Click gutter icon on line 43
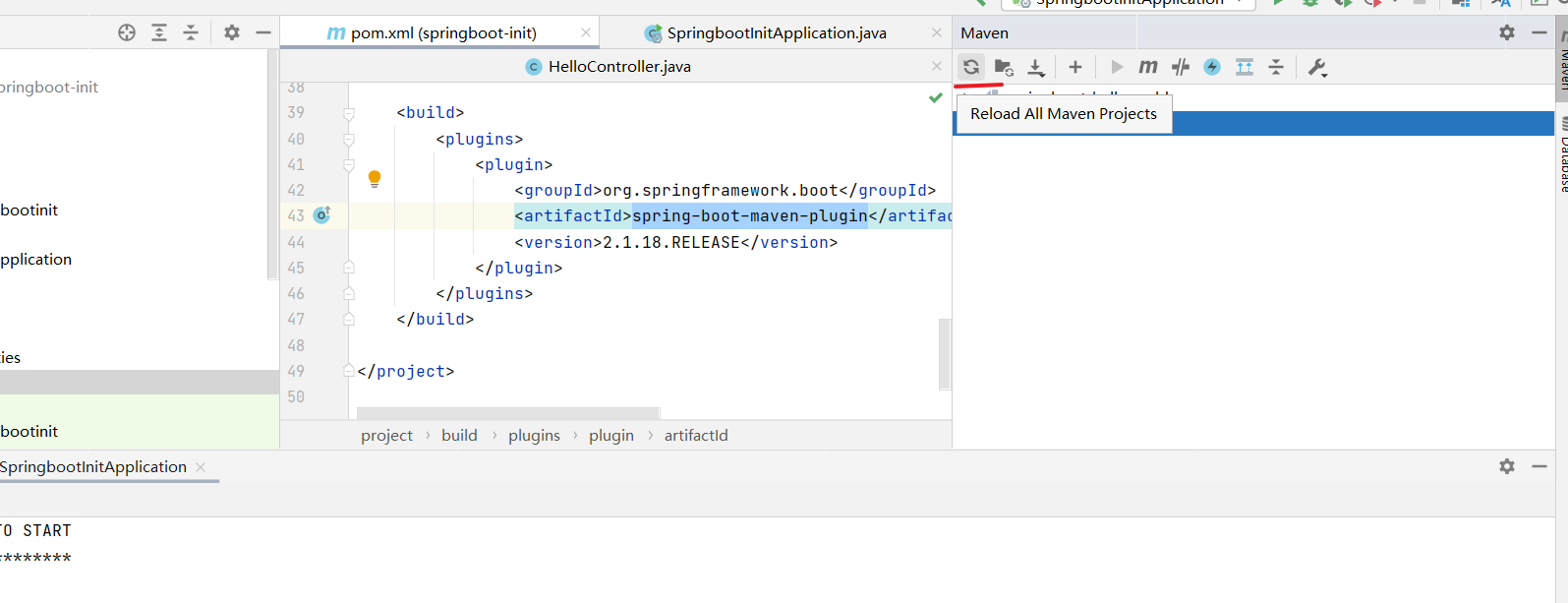The height and width of the screenshot is (603, 1568). [x=321, y=214]
